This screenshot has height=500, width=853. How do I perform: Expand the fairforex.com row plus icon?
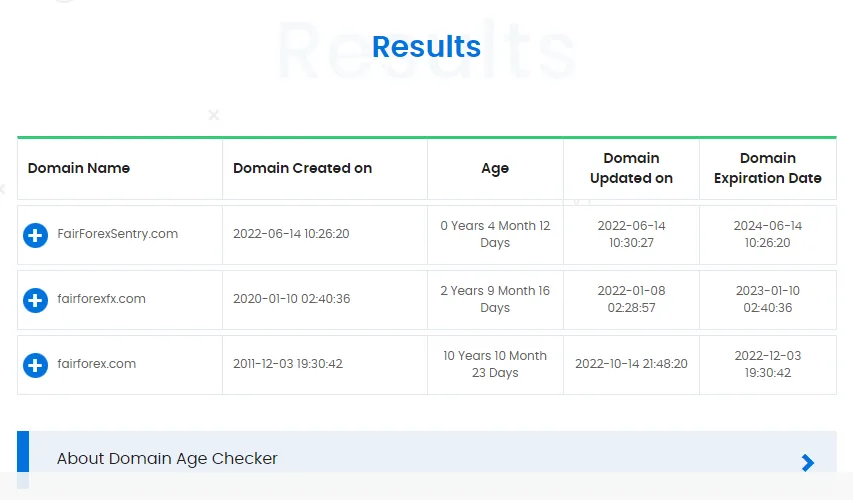[x=35, y=366]
